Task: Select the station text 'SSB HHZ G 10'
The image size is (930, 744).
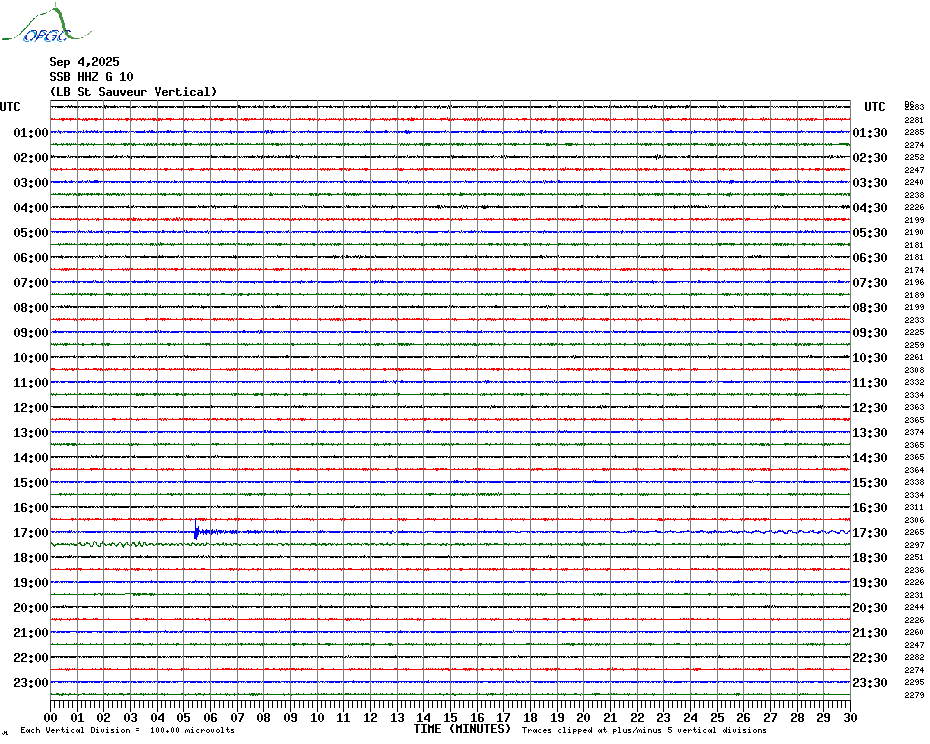Action: [91, 77]
